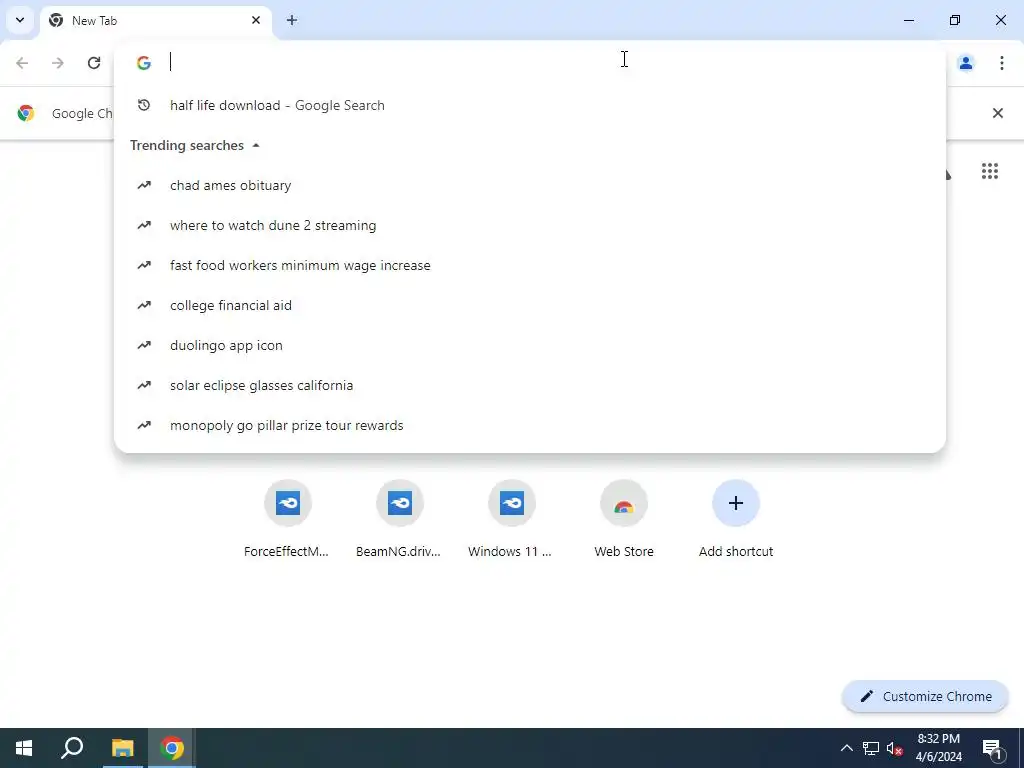The height and width of the screenshot is (768, 1024).
Task: Choose 'fast food workers minimum wage increase'
Action: click(530, 265)
